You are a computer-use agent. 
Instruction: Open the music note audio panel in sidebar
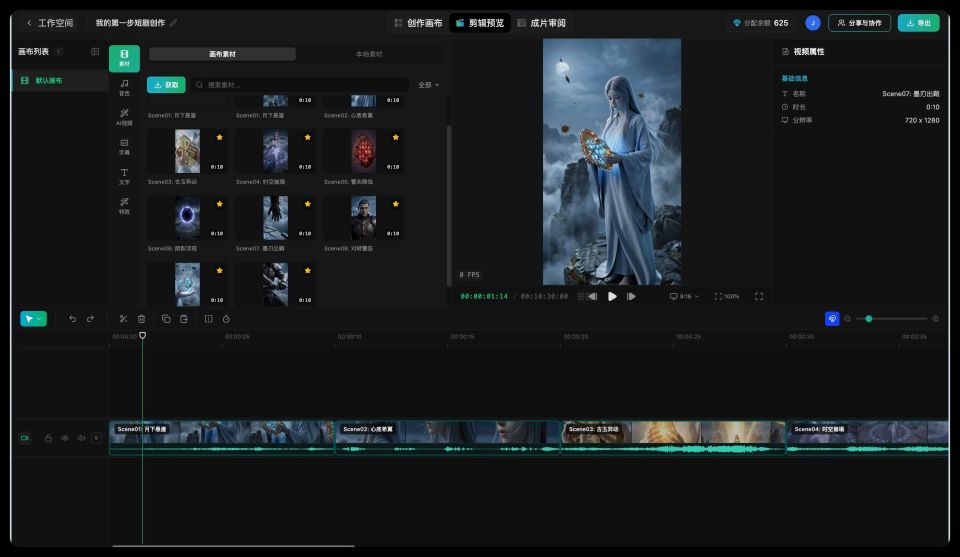pos(124,87)
